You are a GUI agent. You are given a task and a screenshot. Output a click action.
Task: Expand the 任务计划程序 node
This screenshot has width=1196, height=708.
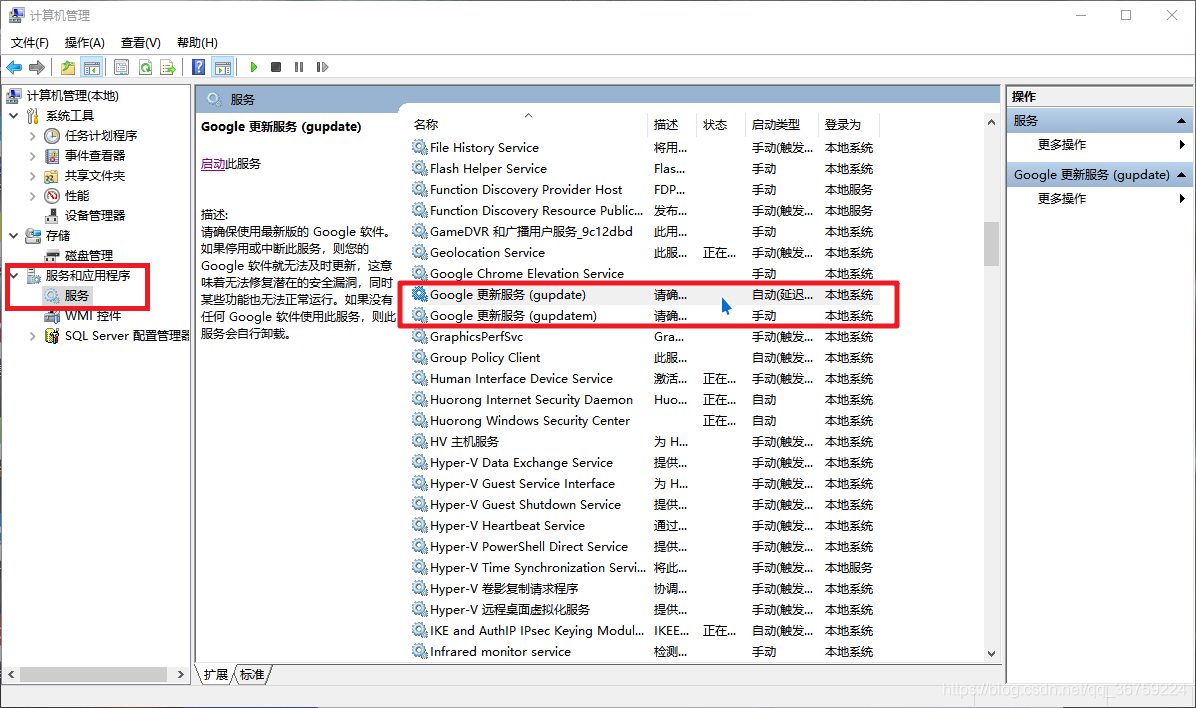(32, 136)
